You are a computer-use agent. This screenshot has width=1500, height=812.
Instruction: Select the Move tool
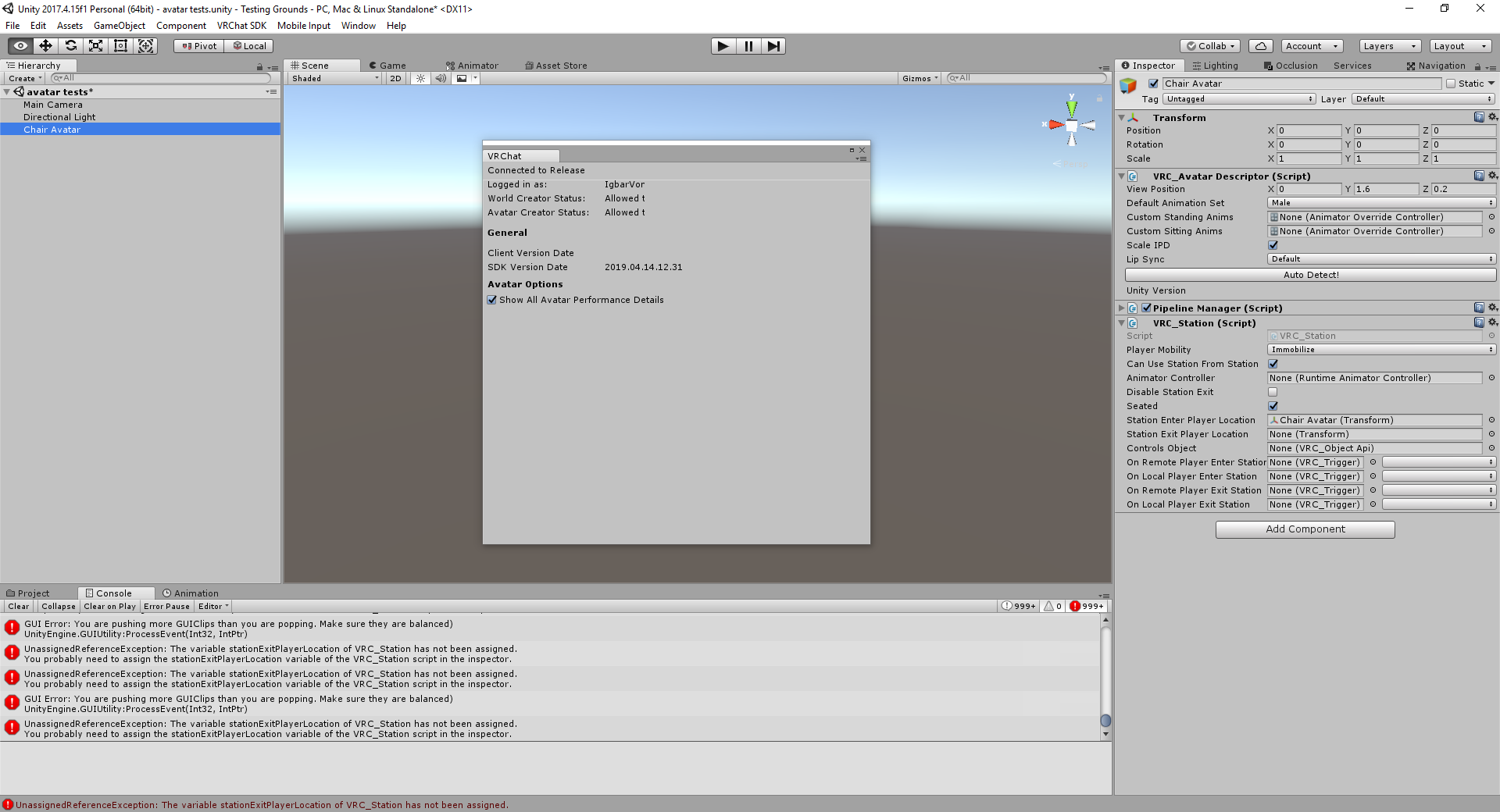[45, 46]
